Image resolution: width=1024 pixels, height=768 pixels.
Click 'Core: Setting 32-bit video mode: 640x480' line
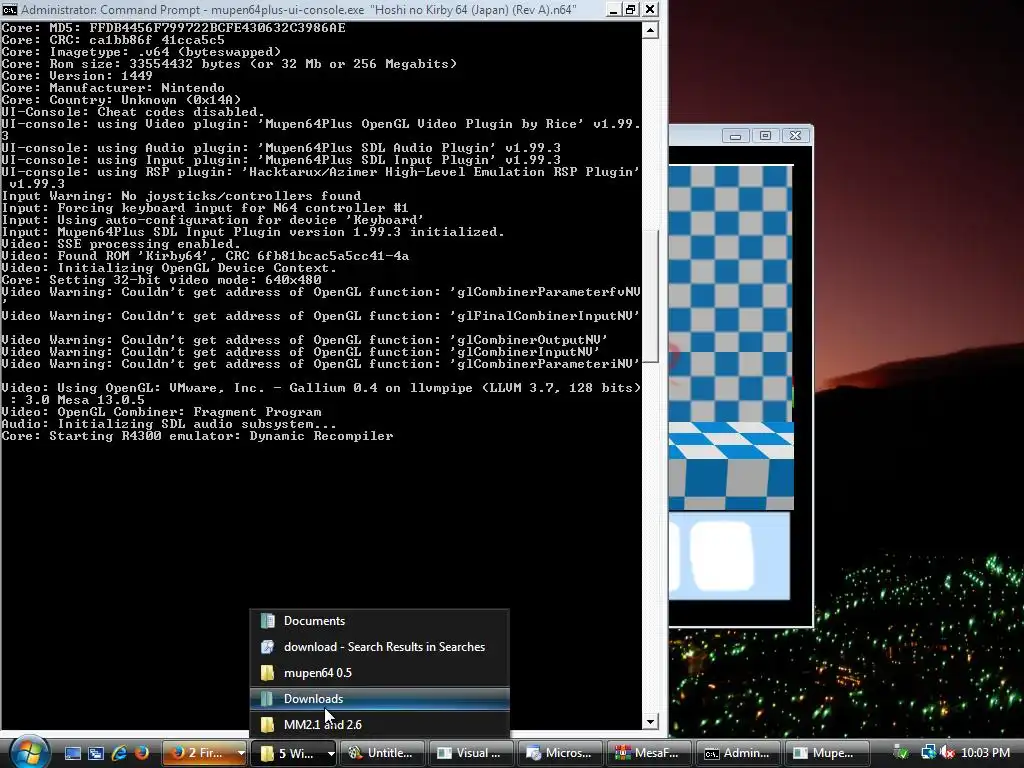pyautogui.click(x=161, y=280)
